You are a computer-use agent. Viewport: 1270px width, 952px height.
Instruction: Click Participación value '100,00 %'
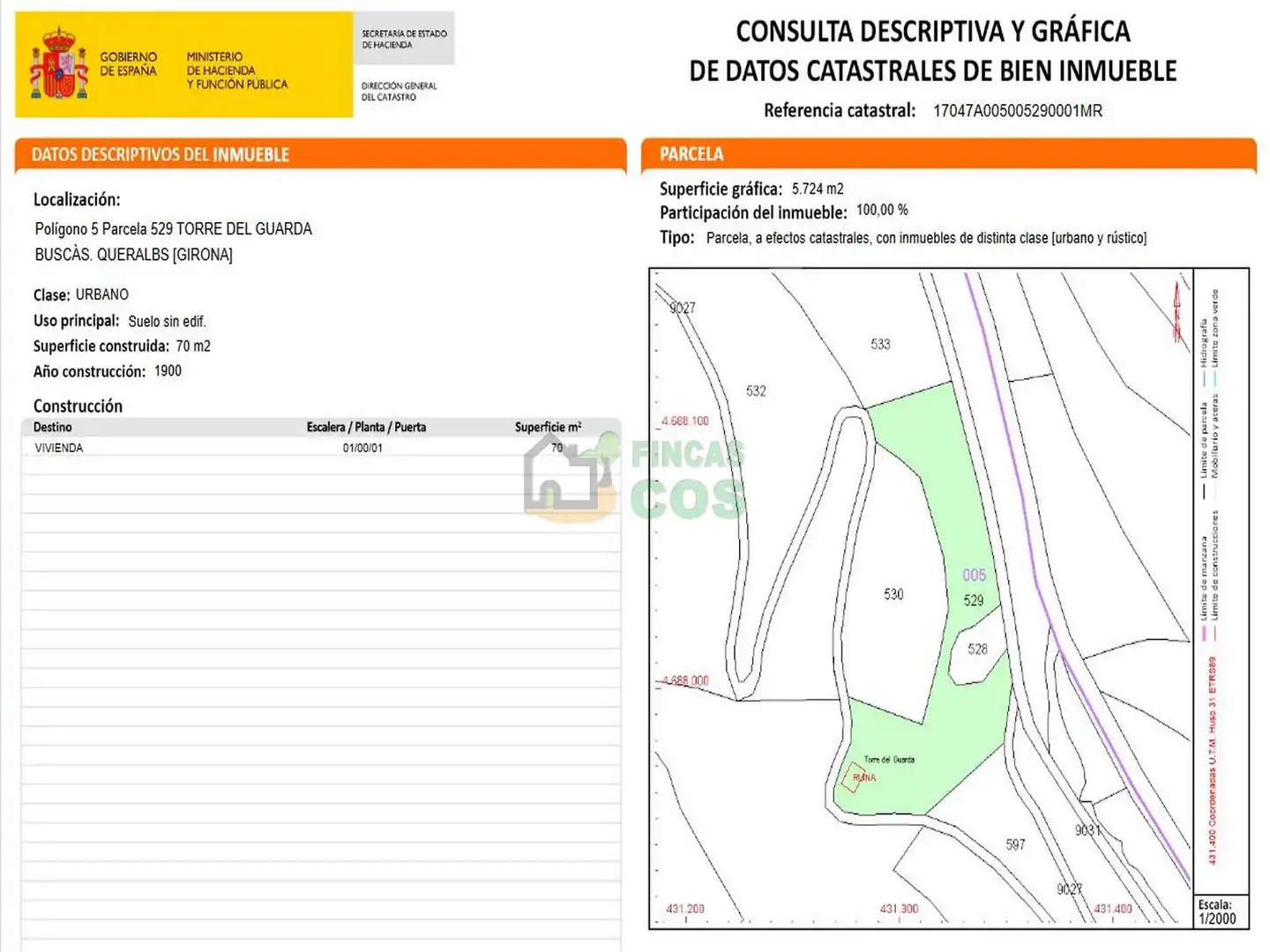click(882, 211)
